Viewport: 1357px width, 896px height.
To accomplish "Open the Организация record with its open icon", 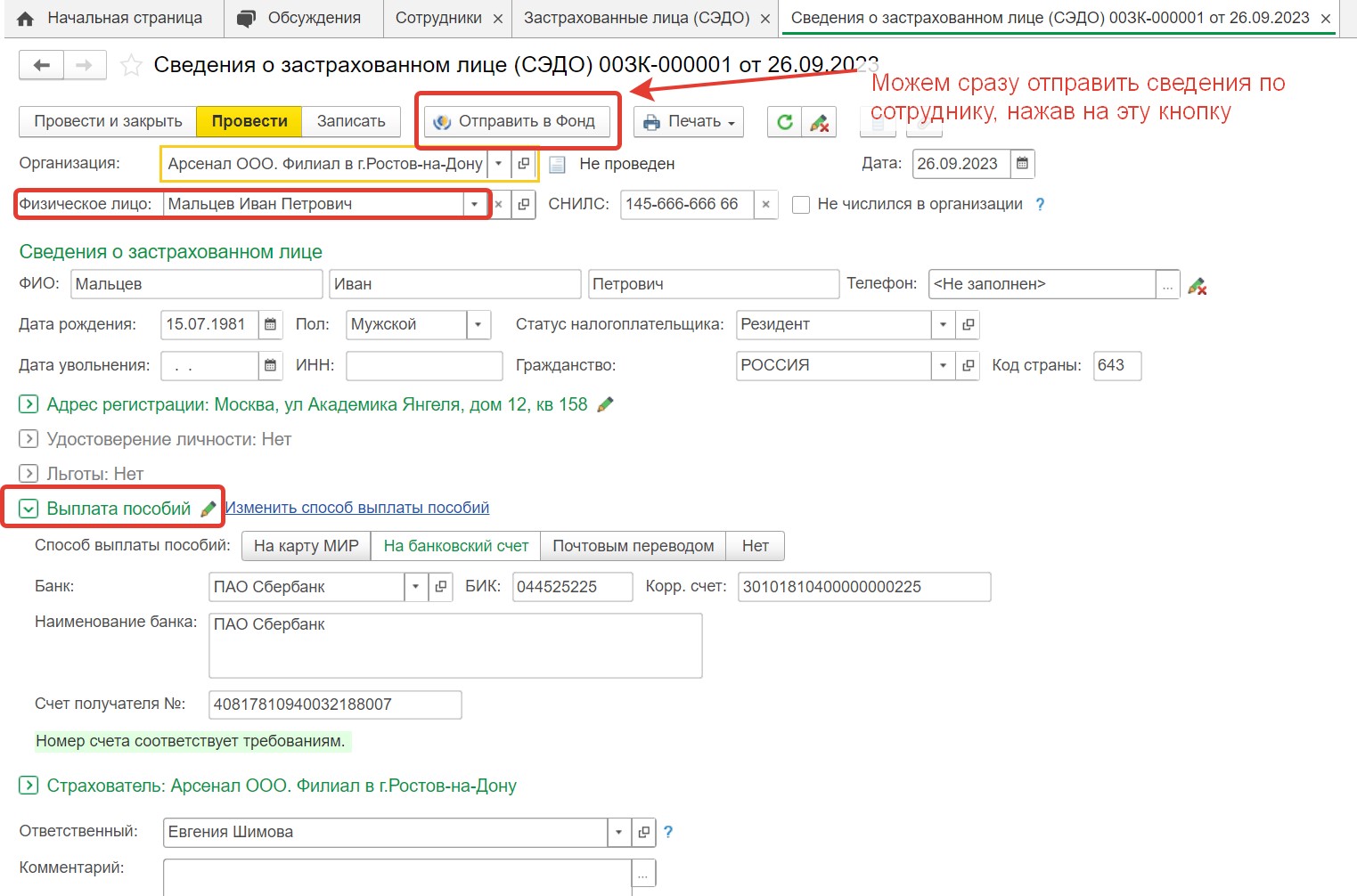I will (524, 164).
